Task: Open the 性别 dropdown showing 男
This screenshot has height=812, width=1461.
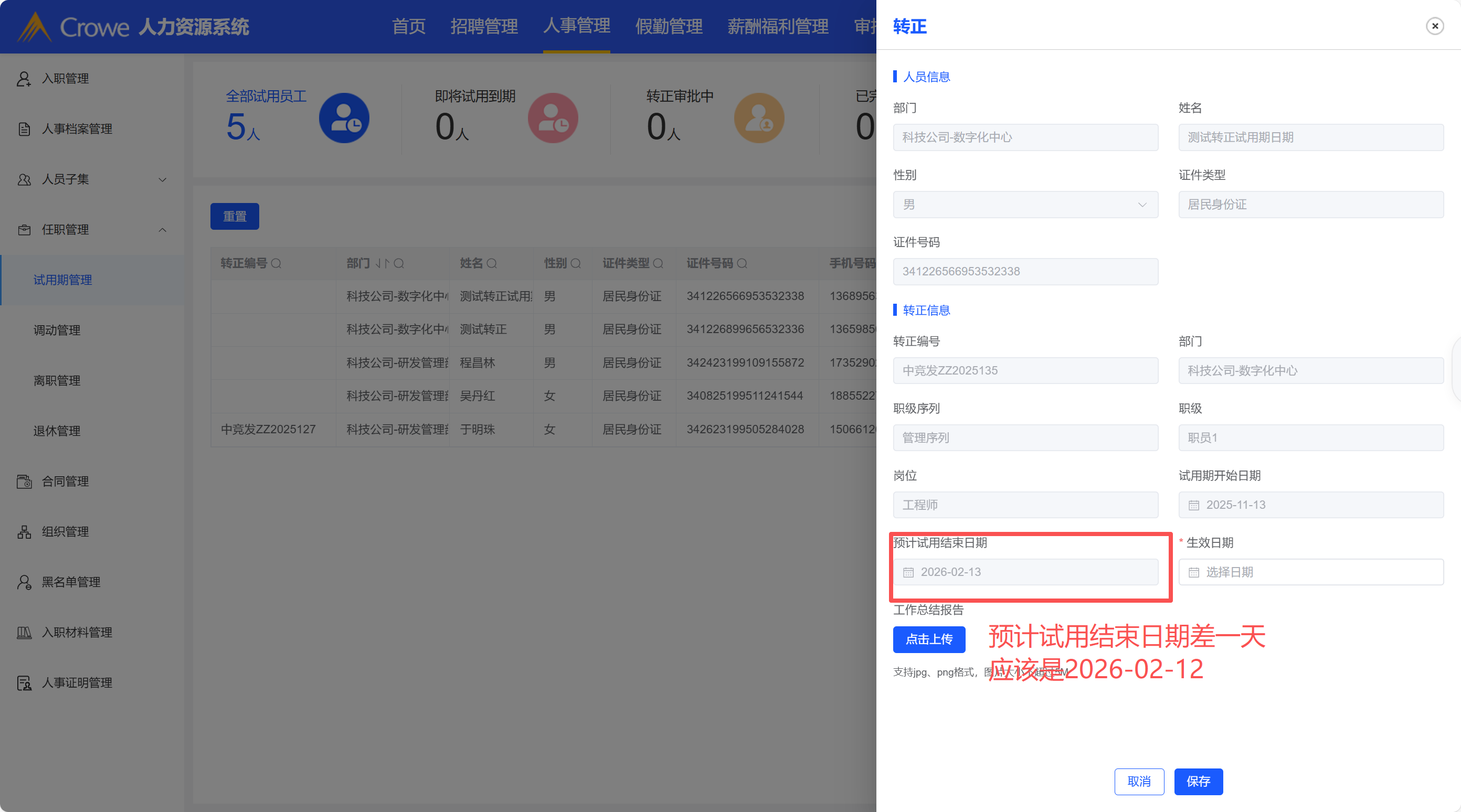Action: click(x=1025, y=205)
